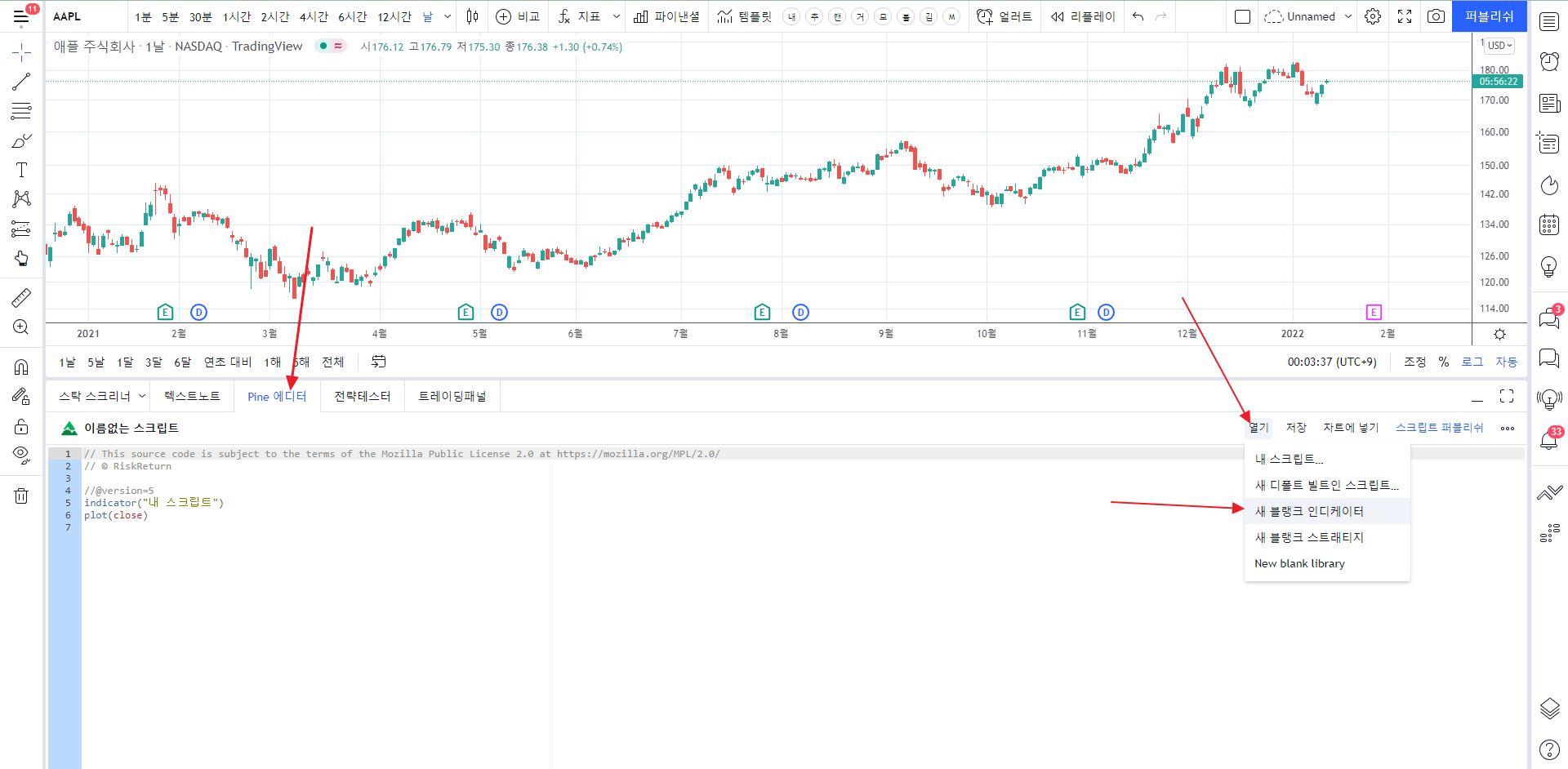Toggle lock all drawing tools
The width and height of the screenshot is (1568, 769).
click(21, 426)
